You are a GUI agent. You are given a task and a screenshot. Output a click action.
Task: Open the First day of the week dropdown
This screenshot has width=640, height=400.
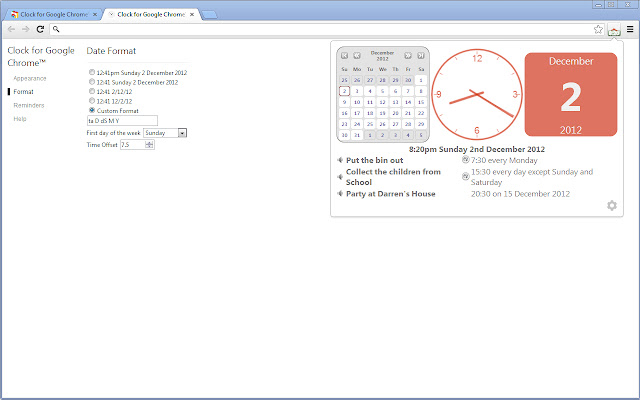point(165,133)
